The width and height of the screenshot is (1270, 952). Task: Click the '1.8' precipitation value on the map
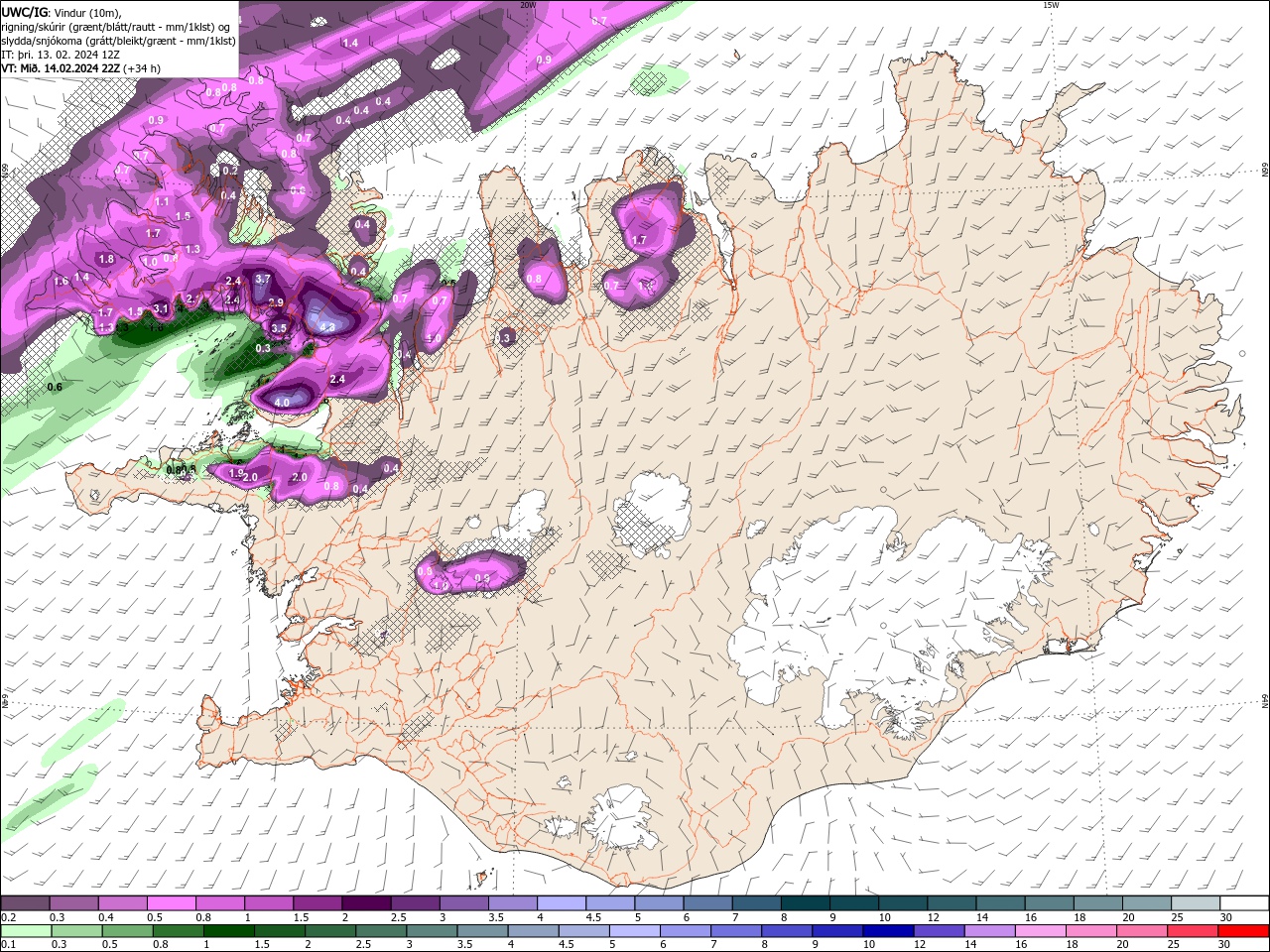pyautogui.click(x=107, y=259)
